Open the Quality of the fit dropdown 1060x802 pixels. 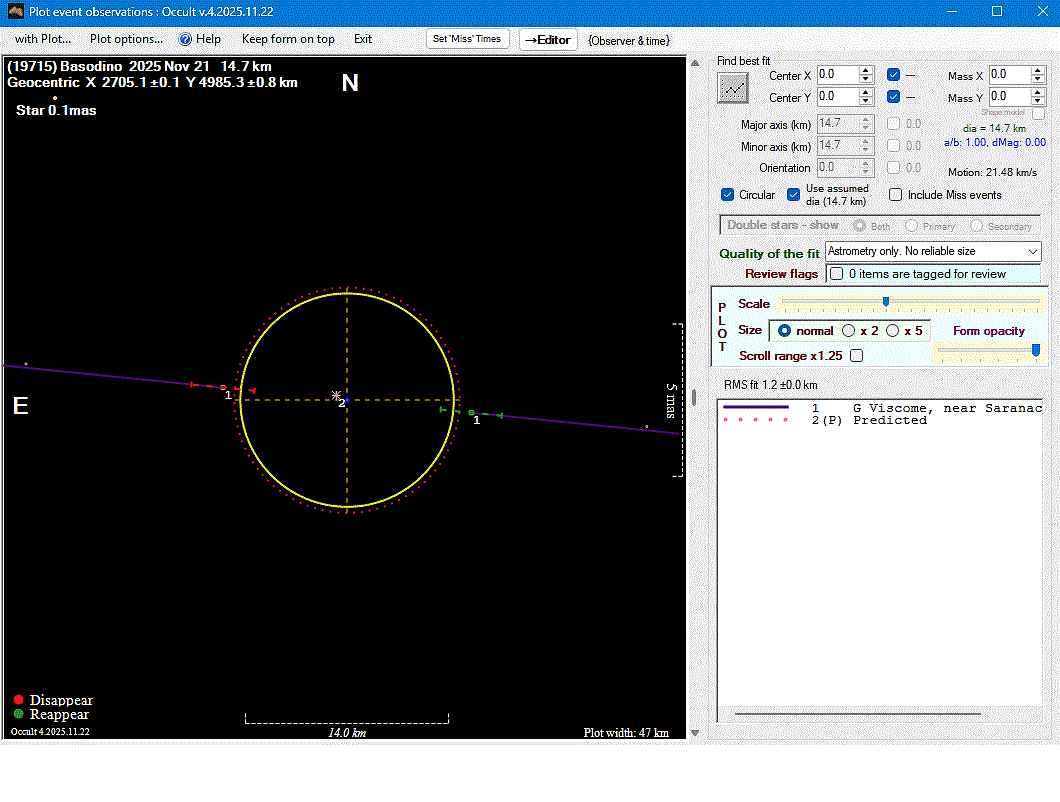point(1032,252)
